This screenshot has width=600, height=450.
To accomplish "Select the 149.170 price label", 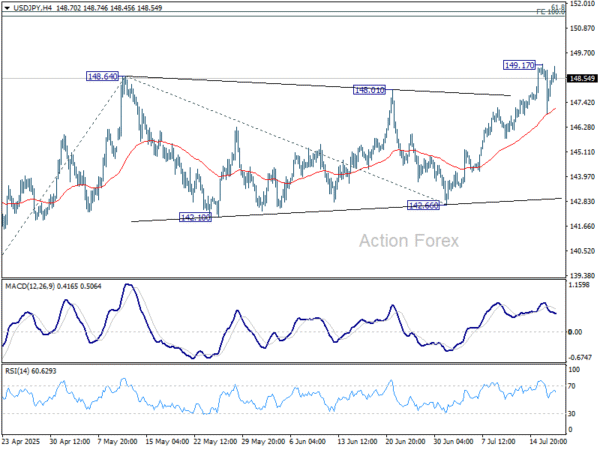I will (x=519, y=65).
